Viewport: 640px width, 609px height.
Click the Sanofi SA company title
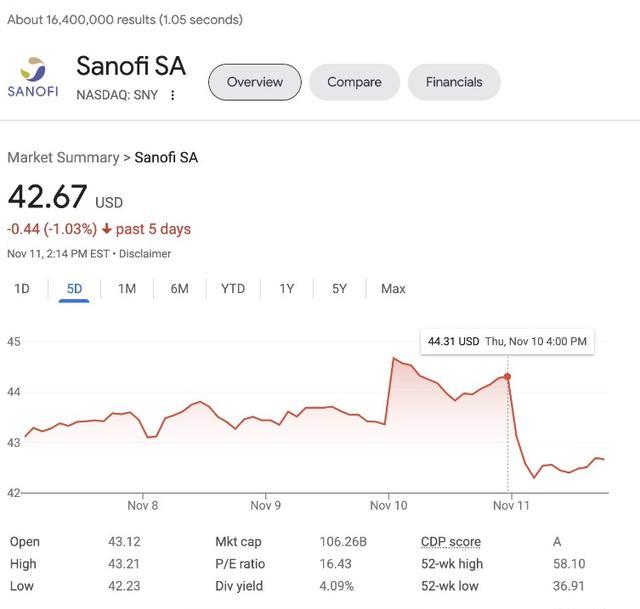click(x=131, y=66)
